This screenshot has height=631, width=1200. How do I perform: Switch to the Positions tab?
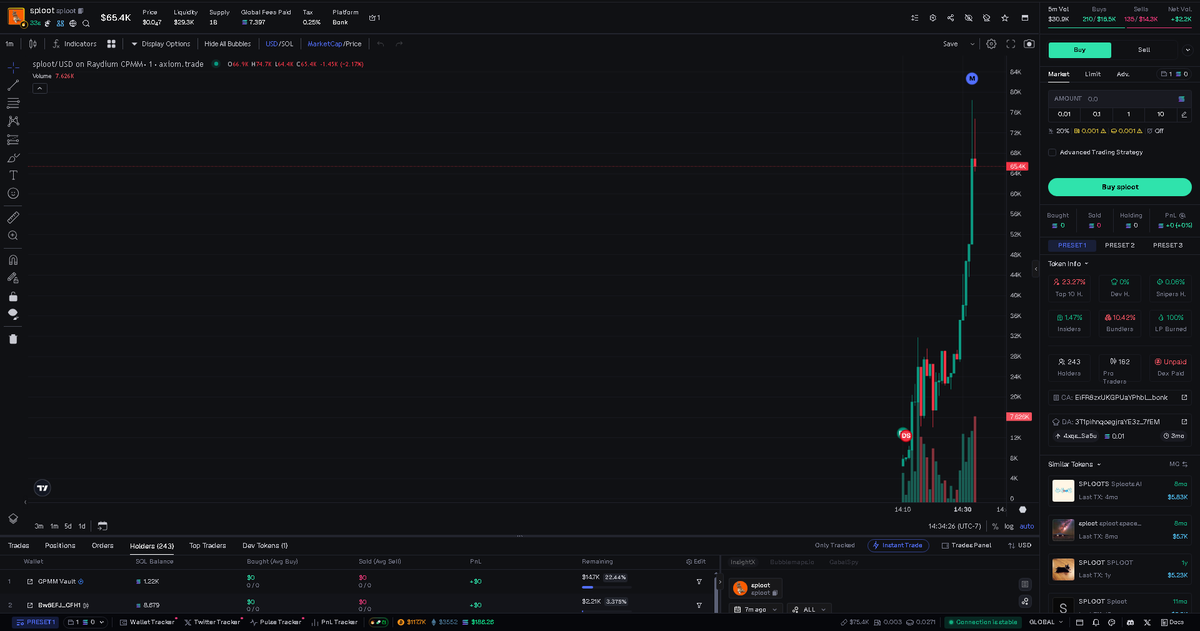pos(60,546)
